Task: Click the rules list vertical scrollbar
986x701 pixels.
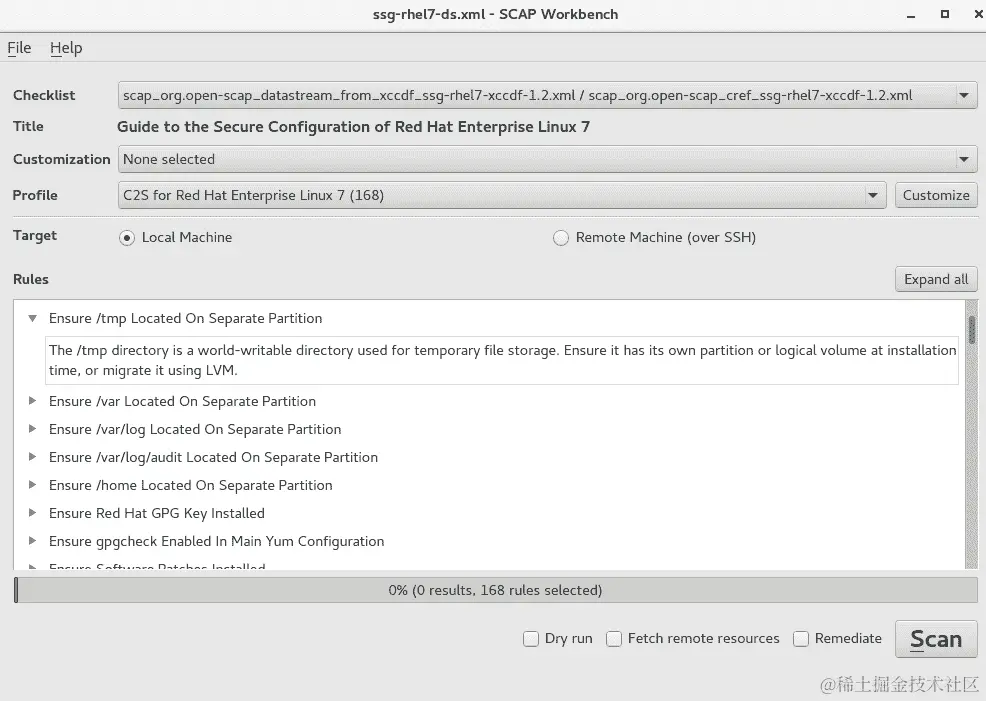Action: tap(972, 435)
